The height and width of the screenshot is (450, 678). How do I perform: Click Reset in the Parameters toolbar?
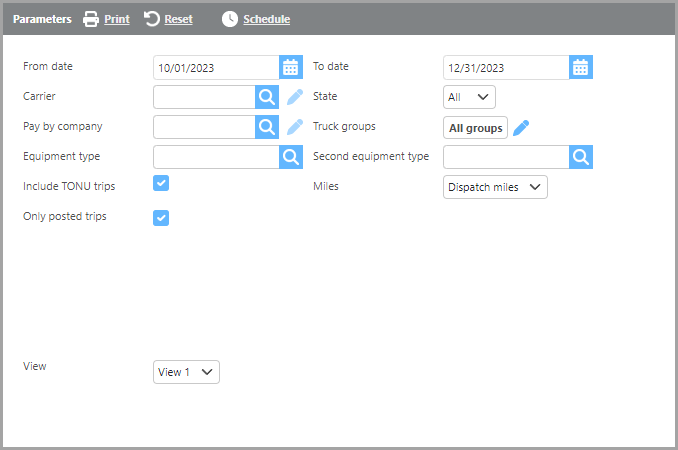168,19
